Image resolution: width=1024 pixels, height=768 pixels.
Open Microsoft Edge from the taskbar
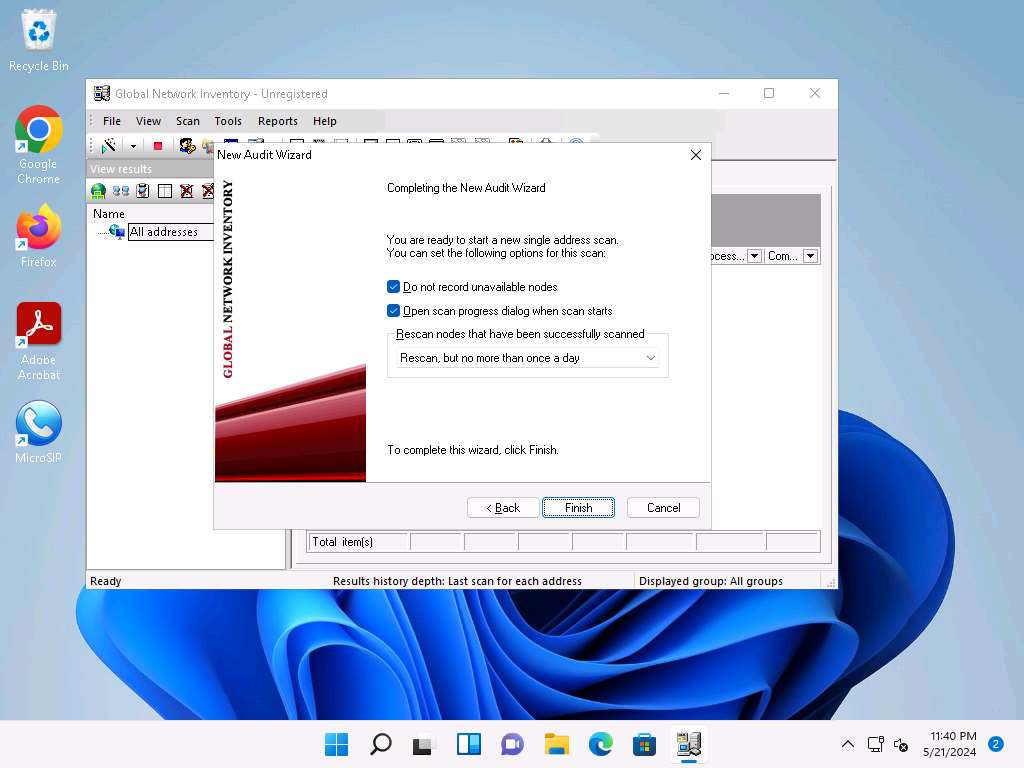click(600, 744)
